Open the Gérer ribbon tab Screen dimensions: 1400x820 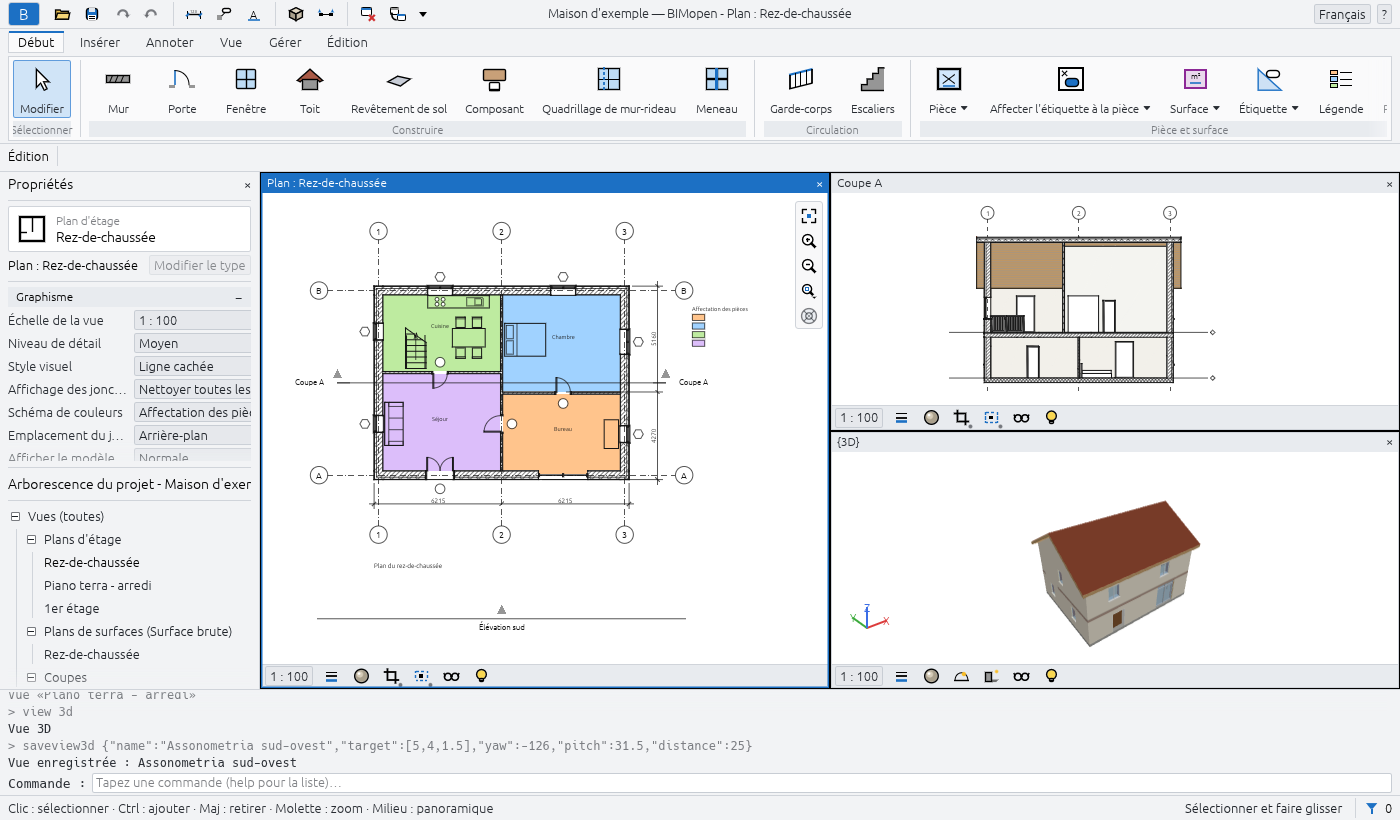(x=285, y=42)
